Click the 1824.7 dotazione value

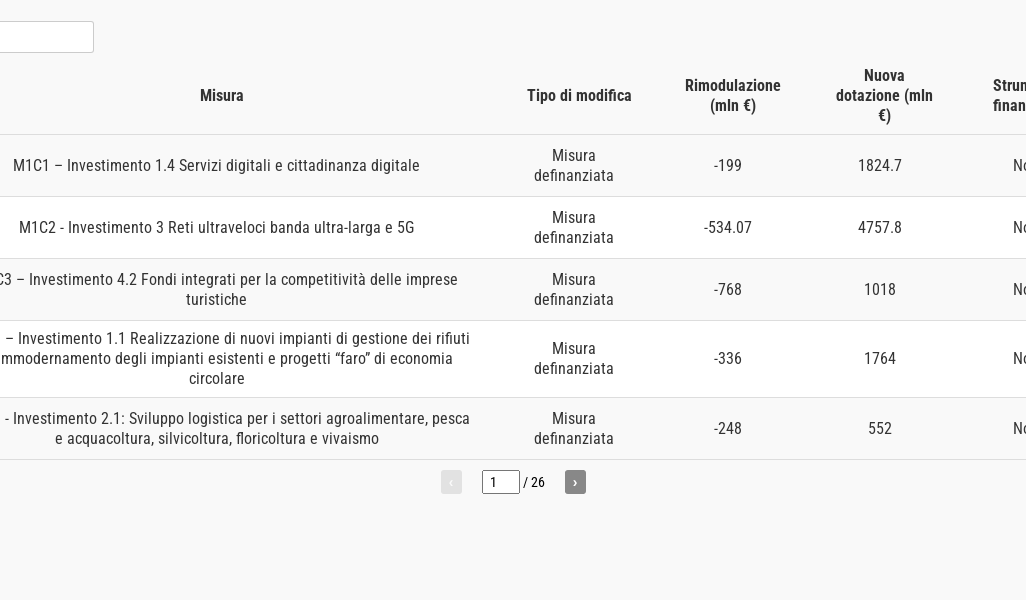[x=880, y=166]
